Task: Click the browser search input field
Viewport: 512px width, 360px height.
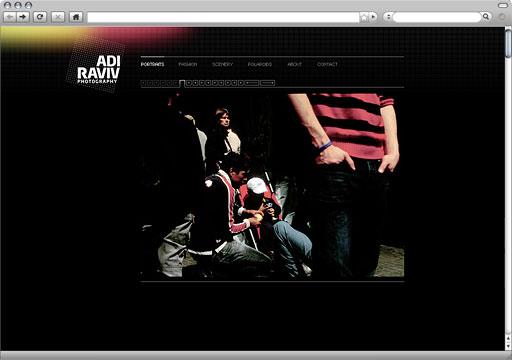Action: [437, 17]
